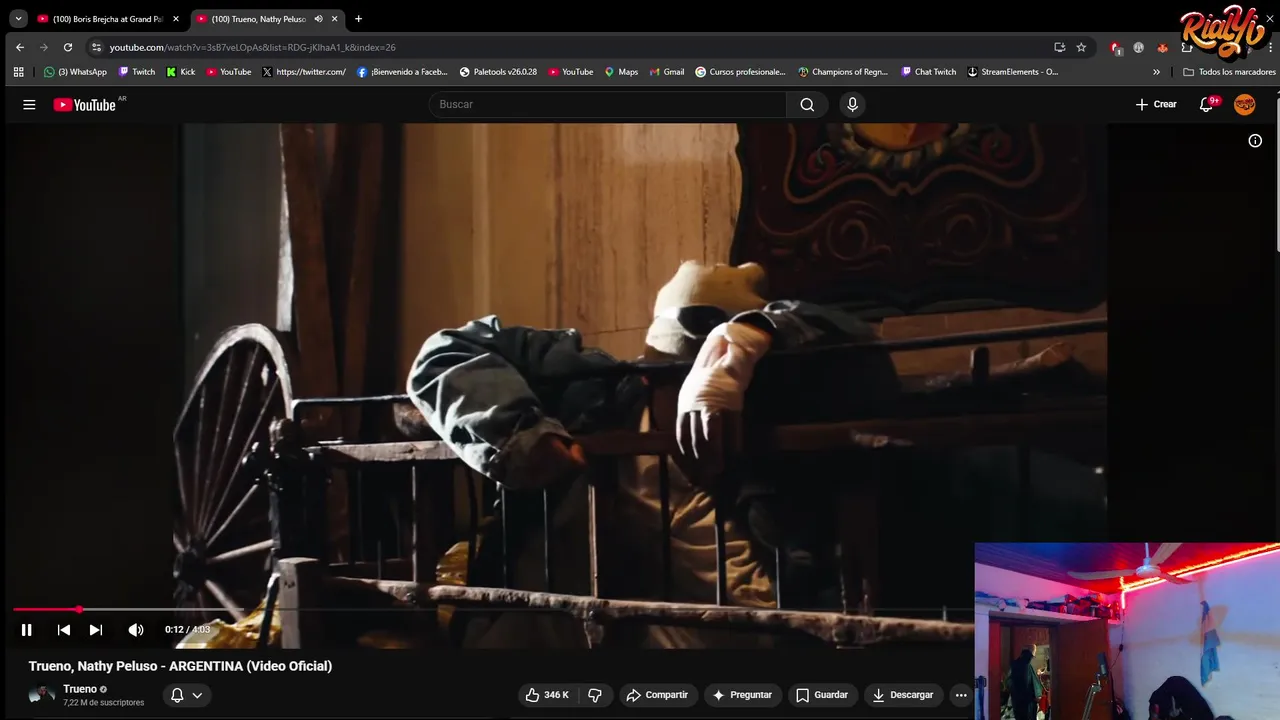The image size is (1280, 720).
Task: Open the (3) WhatsApp bookmark
Action: (75, 72)
